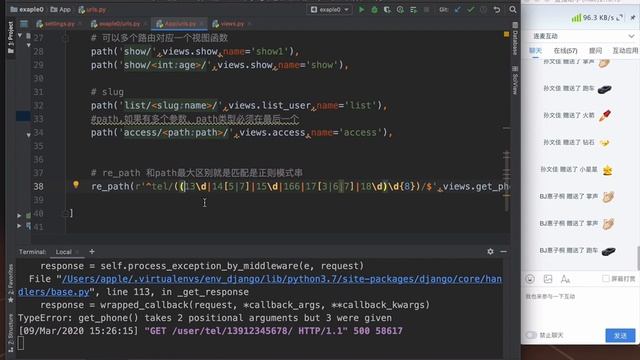Screen dimensions: 640x360
Task: Select the 聊天 tab in chat panel
Action: pyautogui.click(x=536, y=51)
